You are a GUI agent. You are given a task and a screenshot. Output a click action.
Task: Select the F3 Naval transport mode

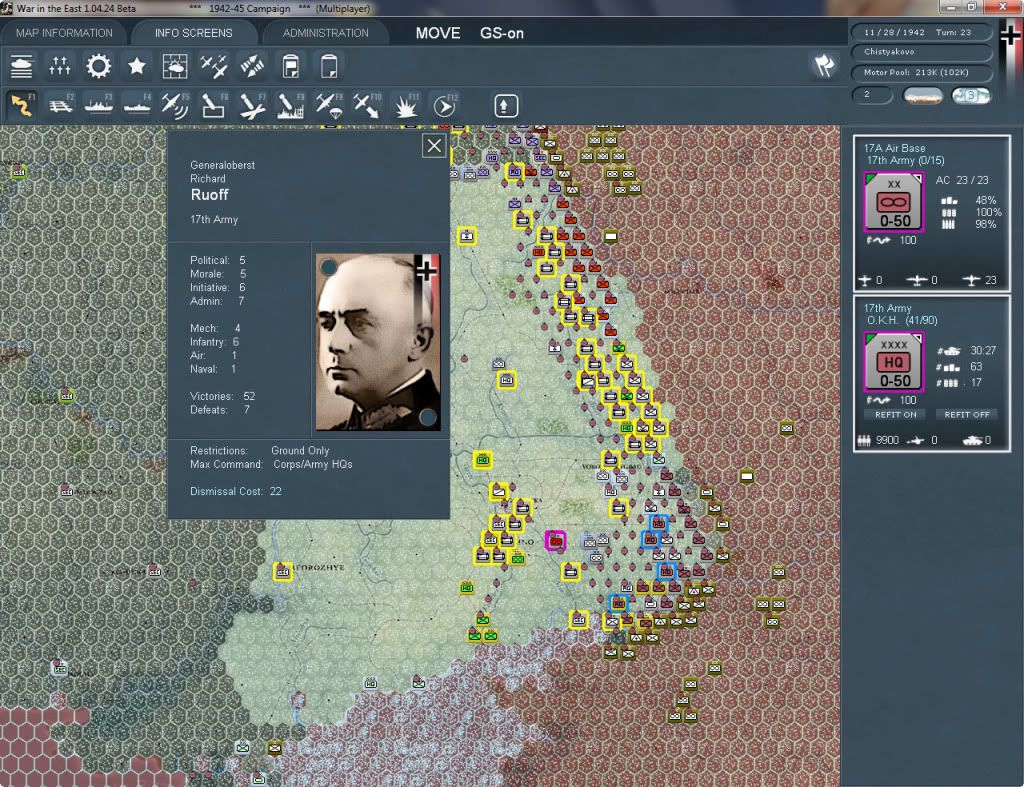[x=99, y=105]
